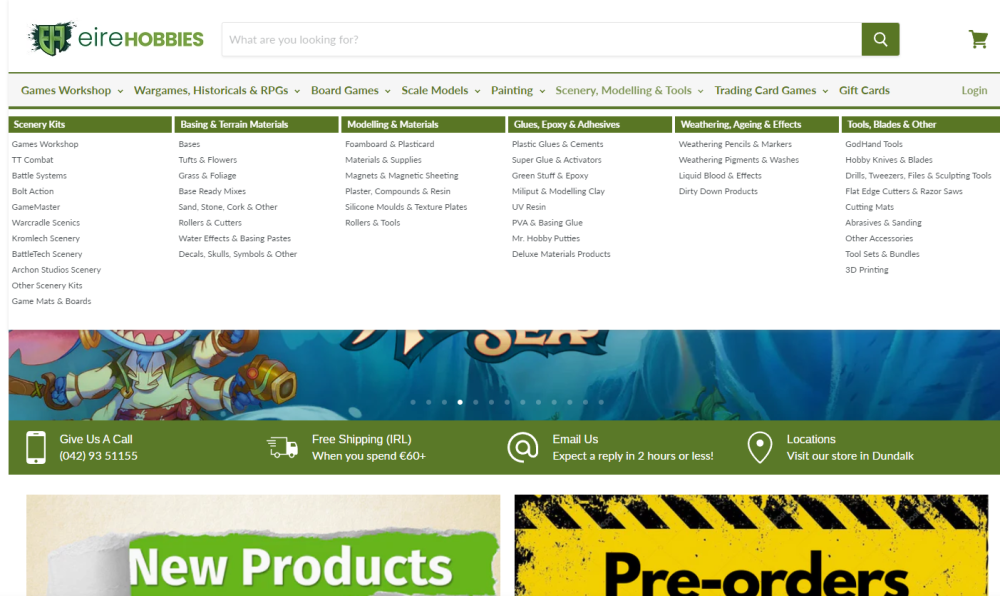Open the shopping cart
Screen dimensions: 1000x596
coord(978,38)
